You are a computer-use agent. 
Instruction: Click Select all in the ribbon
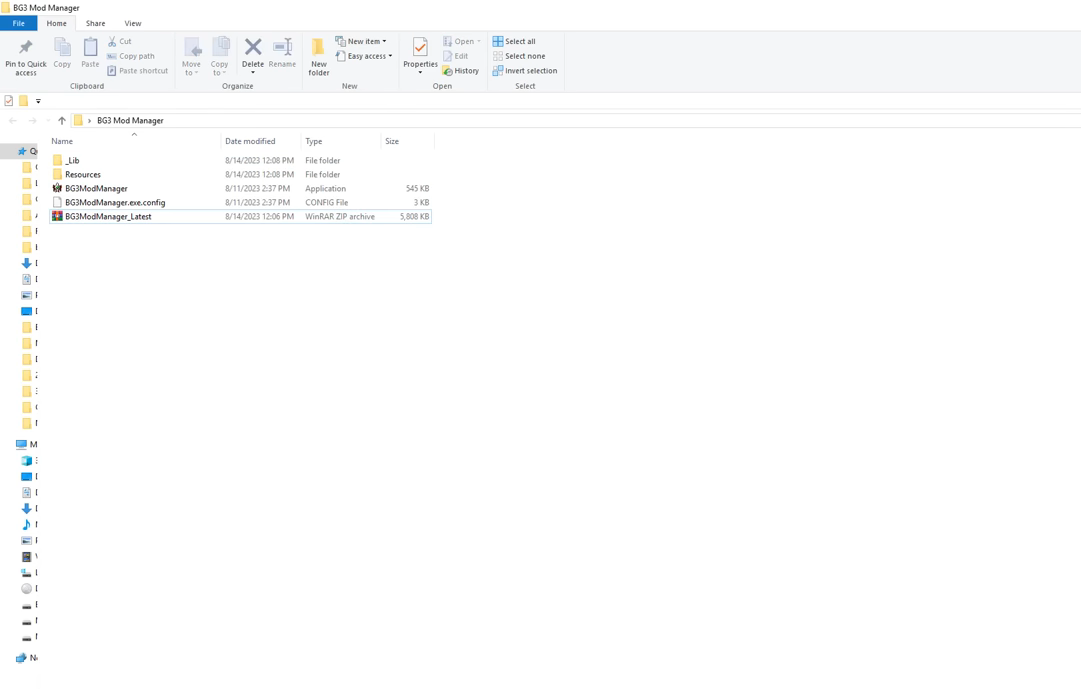click(x=514, y=41)
